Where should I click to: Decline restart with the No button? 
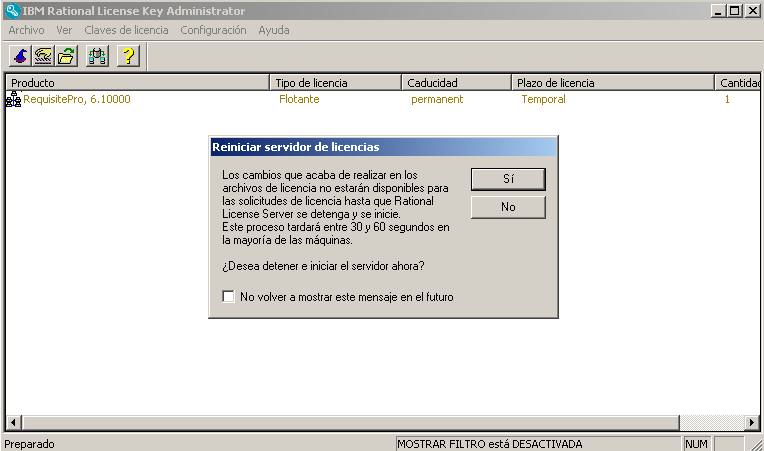508,207
